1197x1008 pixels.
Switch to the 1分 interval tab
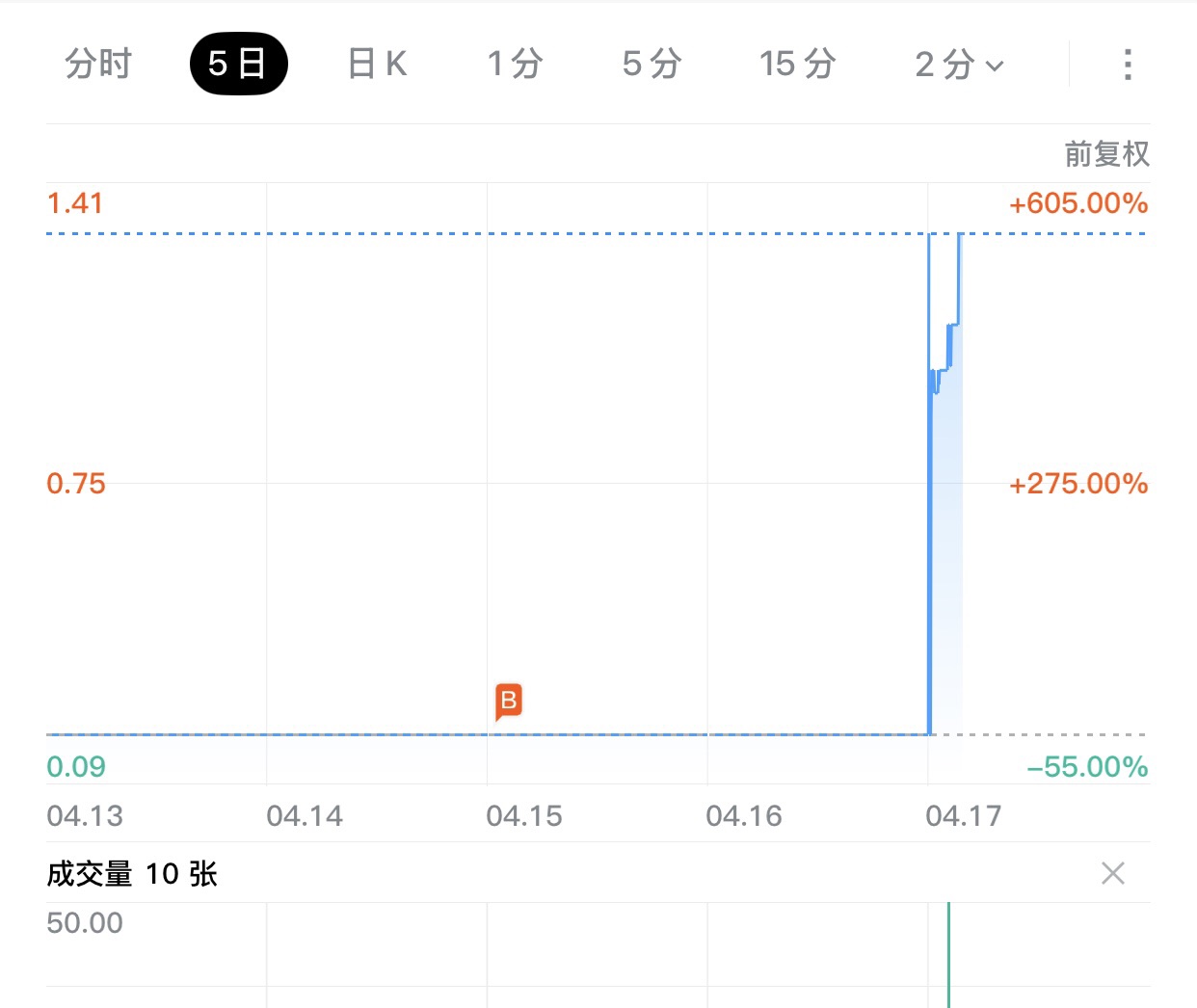point(515,65)
